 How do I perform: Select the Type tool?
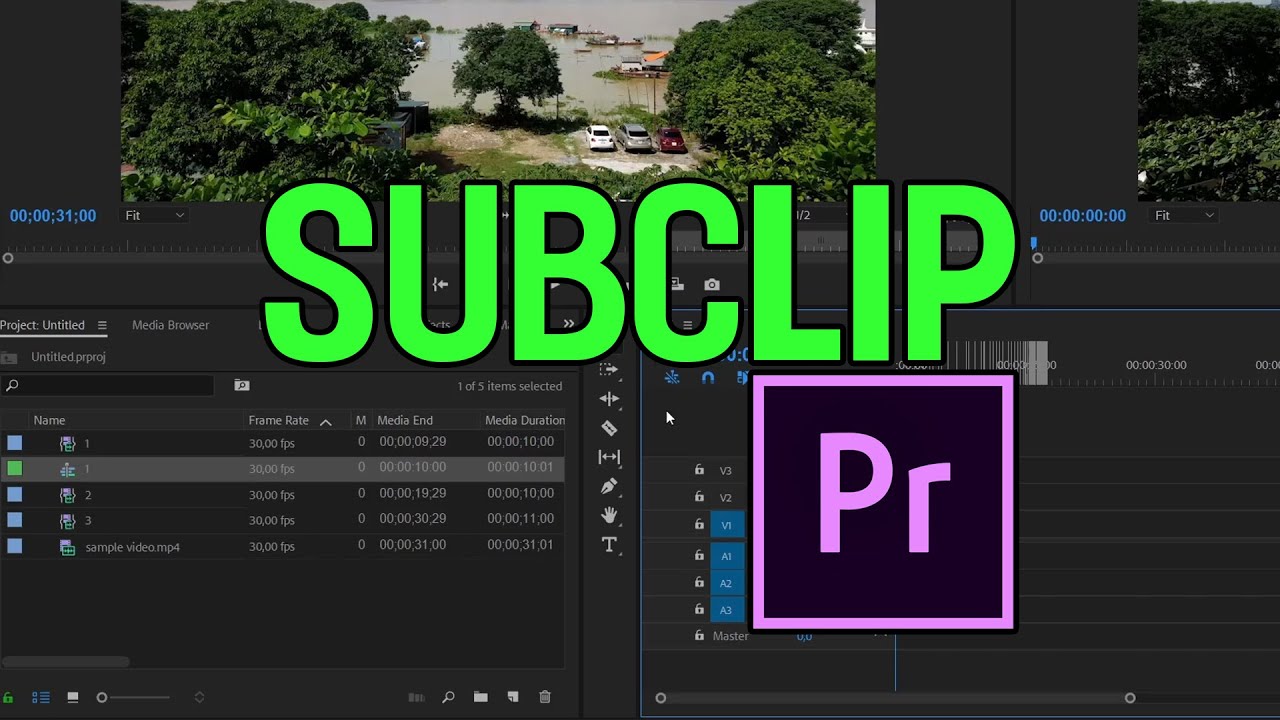coord(609,544)
